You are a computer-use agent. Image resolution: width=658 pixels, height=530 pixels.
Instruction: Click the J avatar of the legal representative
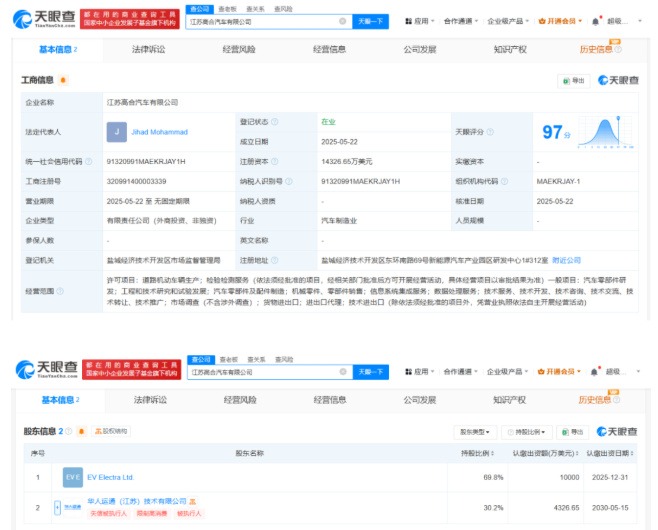tap(117, 132)
